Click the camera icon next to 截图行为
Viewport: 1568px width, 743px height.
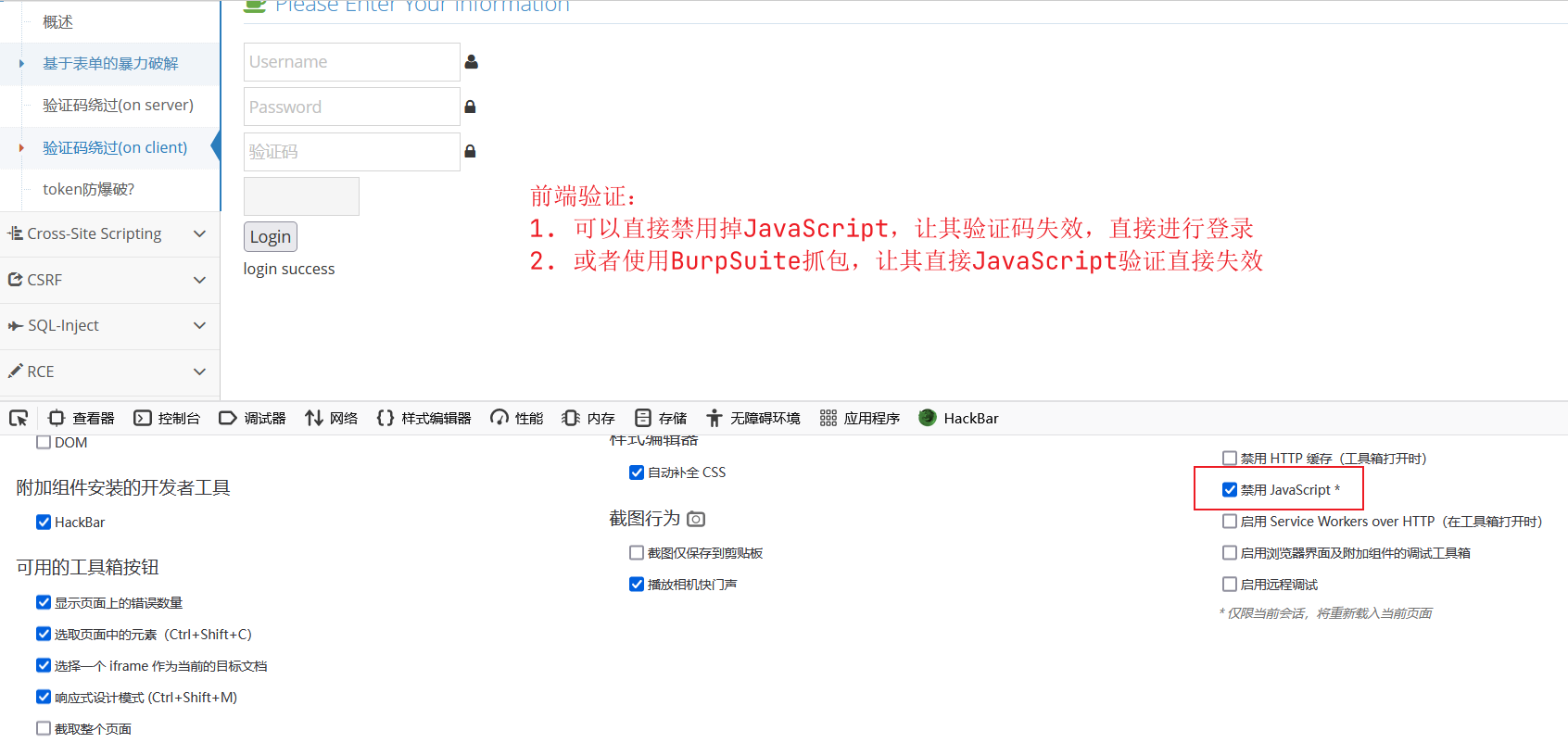(x=696, y=519)
